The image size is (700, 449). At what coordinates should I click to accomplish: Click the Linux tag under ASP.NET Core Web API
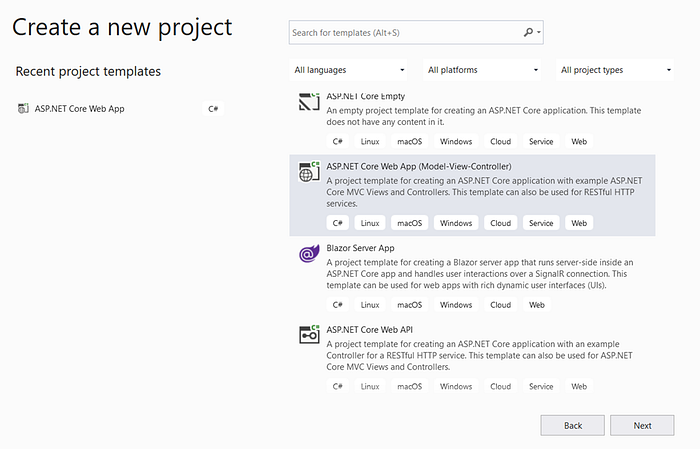click(x=370, y=386)
